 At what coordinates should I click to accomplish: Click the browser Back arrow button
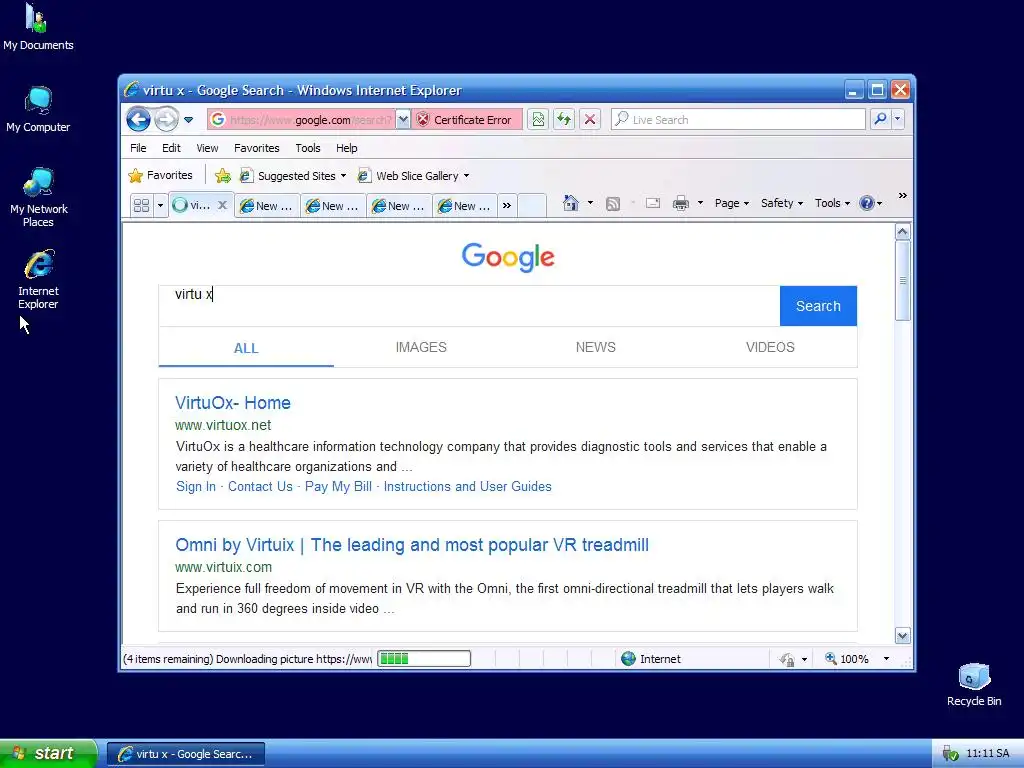138,120
